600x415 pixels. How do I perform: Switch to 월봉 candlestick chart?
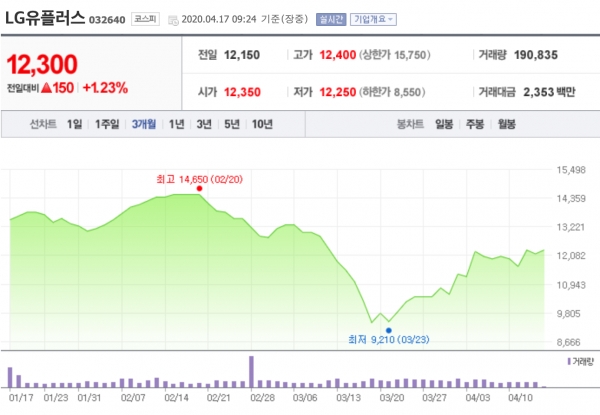tap(507, 124)
